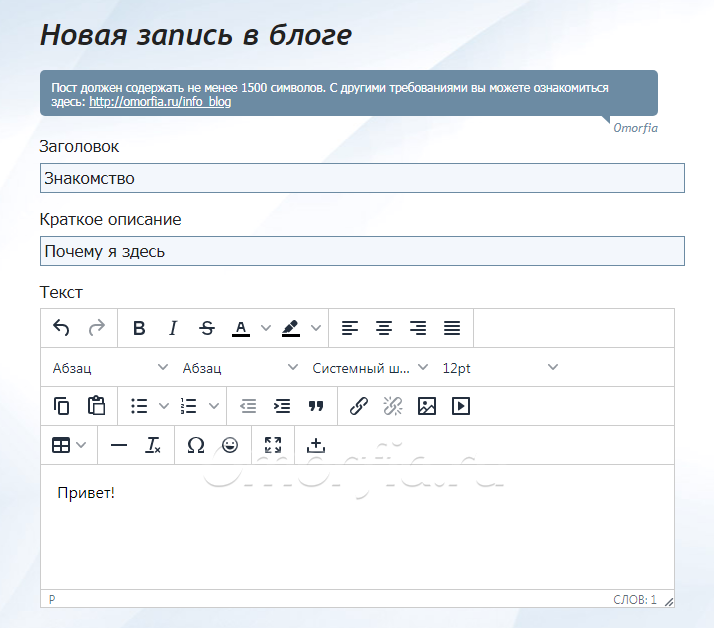Open the emoticons picker
The image size is (714, 628).
pyautogui.click(x=230, y=445)
